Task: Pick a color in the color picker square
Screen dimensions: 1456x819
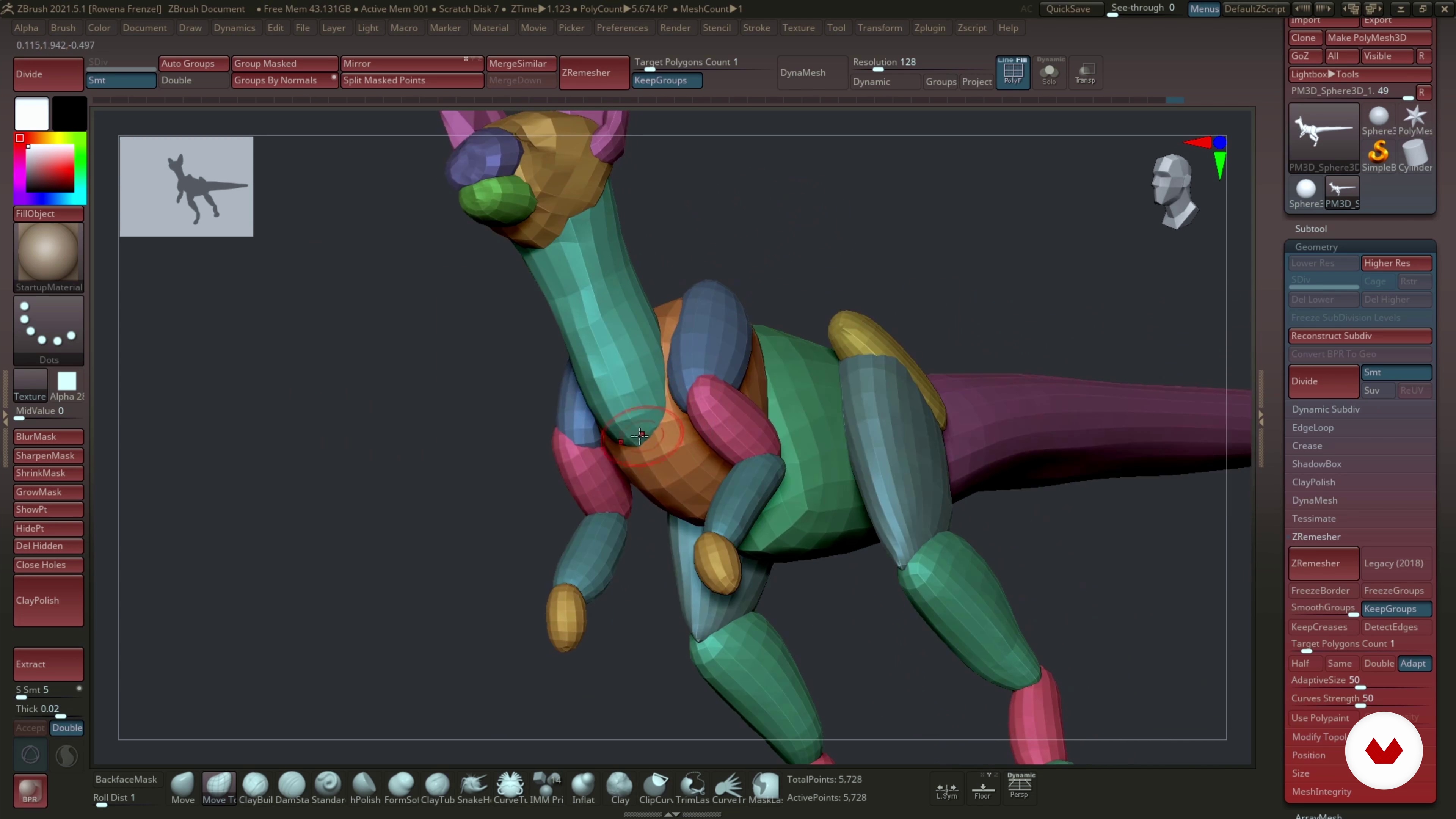Action: pyautogui.click(x=50, y=168)
